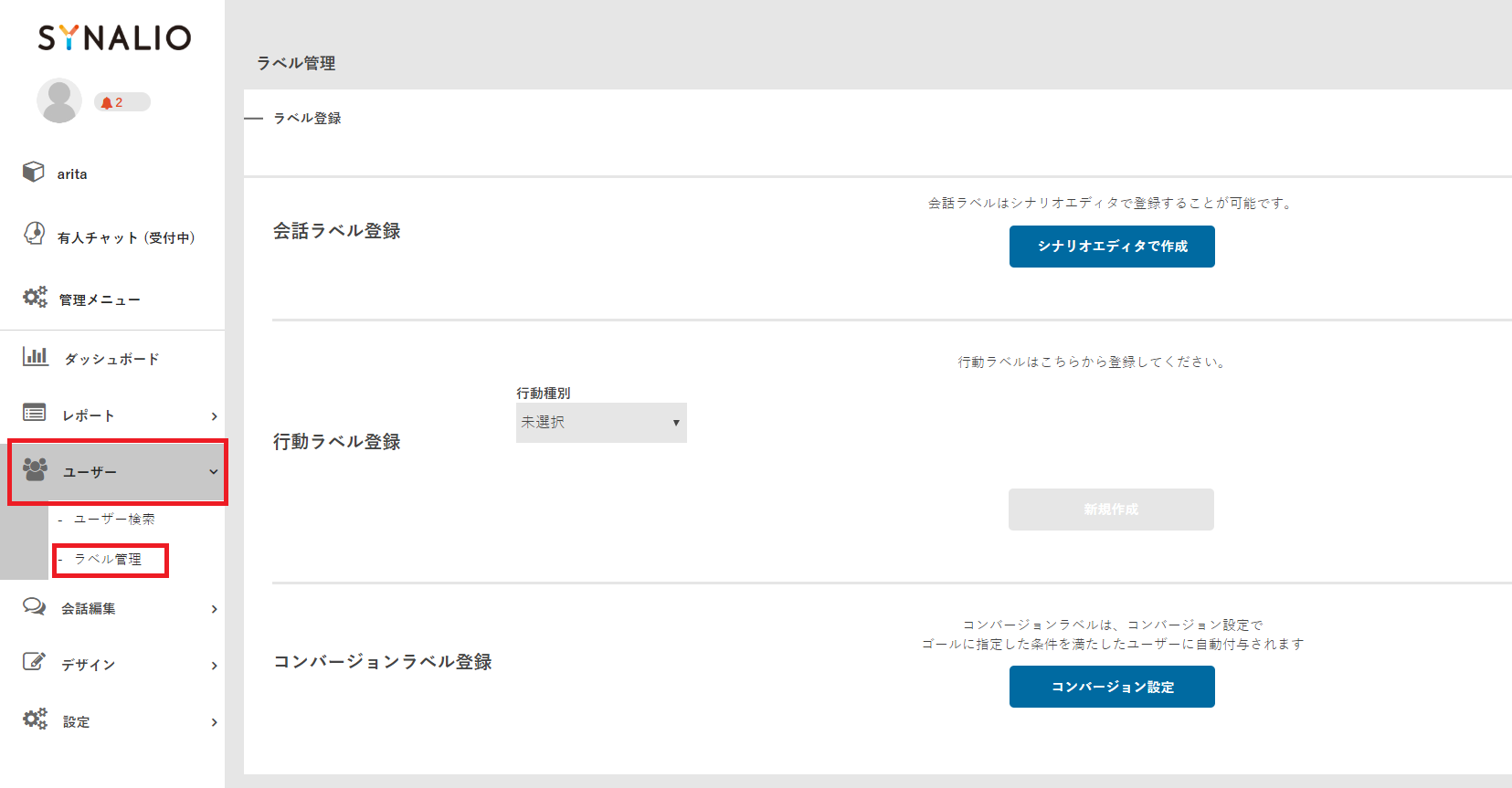Open the notification bell showing 2
This screenshot has width=1512, height=788.
point(122,102)
